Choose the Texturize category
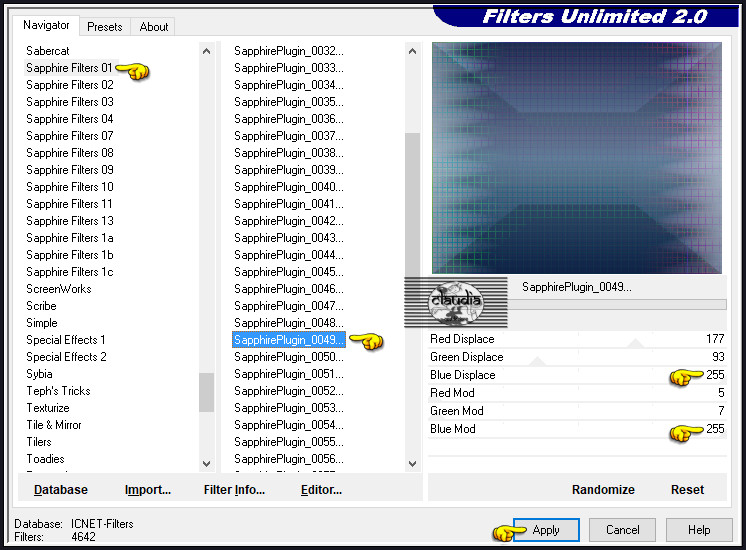 [x=48, y=408]
